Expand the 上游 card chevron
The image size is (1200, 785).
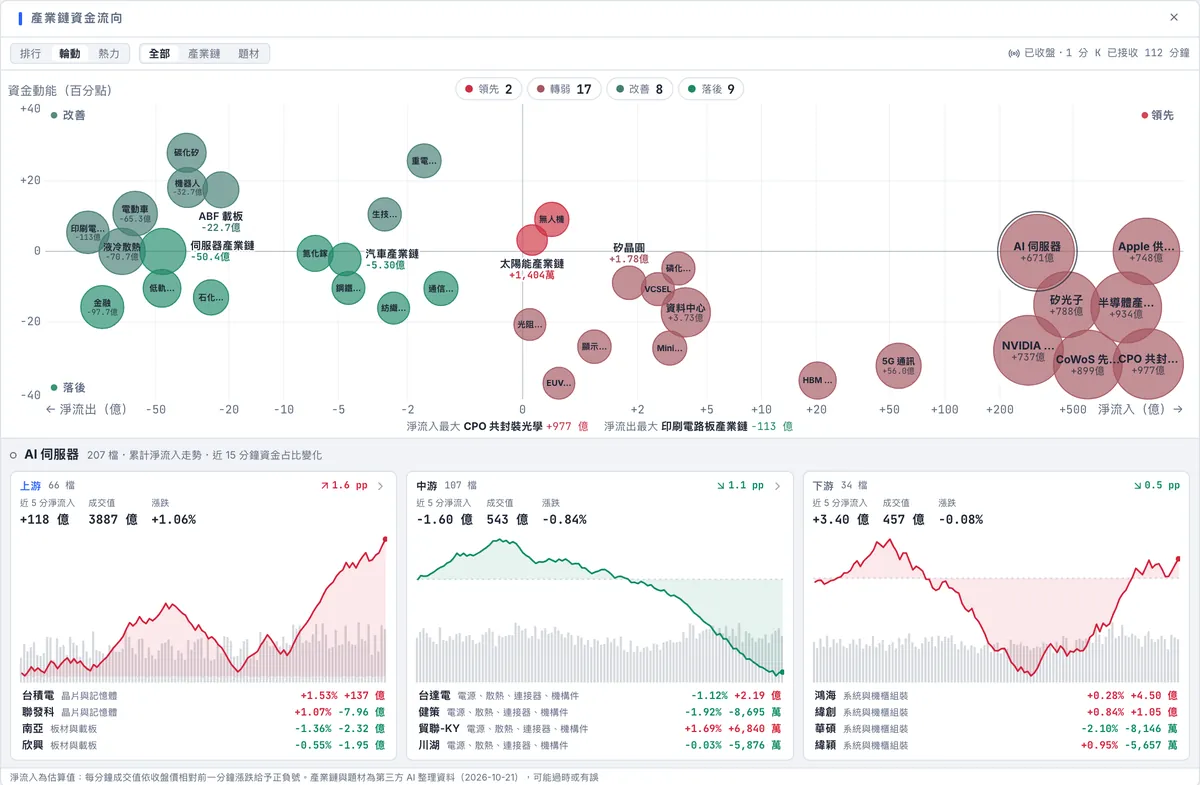coord(380,486)
